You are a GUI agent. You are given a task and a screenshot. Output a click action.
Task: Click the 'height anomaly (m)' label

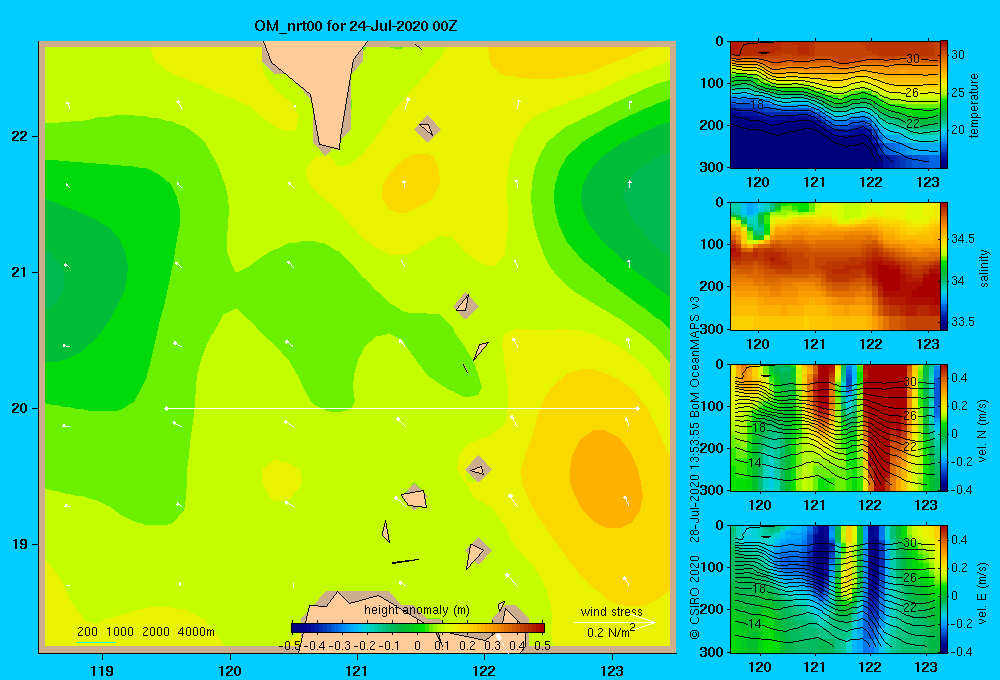coord(416,610)
